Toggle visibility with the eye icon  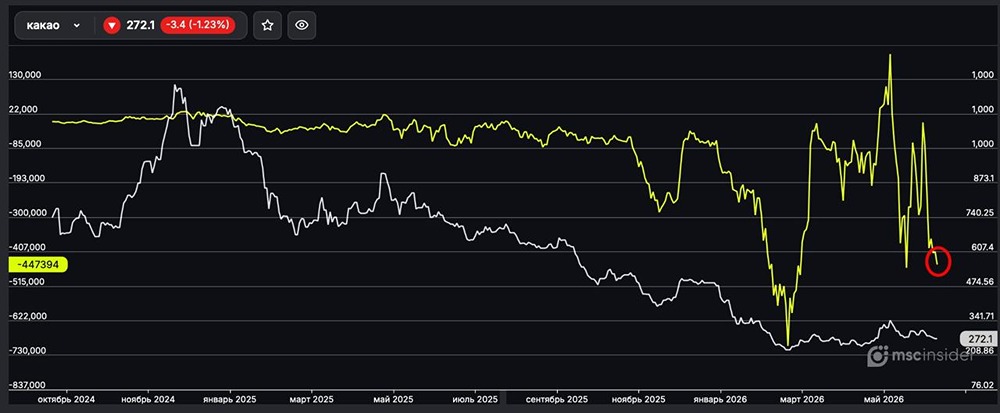302,25
